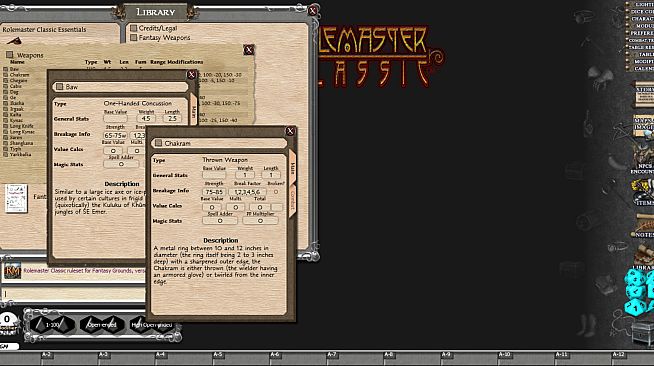Roll the Open-ended dice button
The width and height of the screenshot is (654, 366).
(102, 325)
